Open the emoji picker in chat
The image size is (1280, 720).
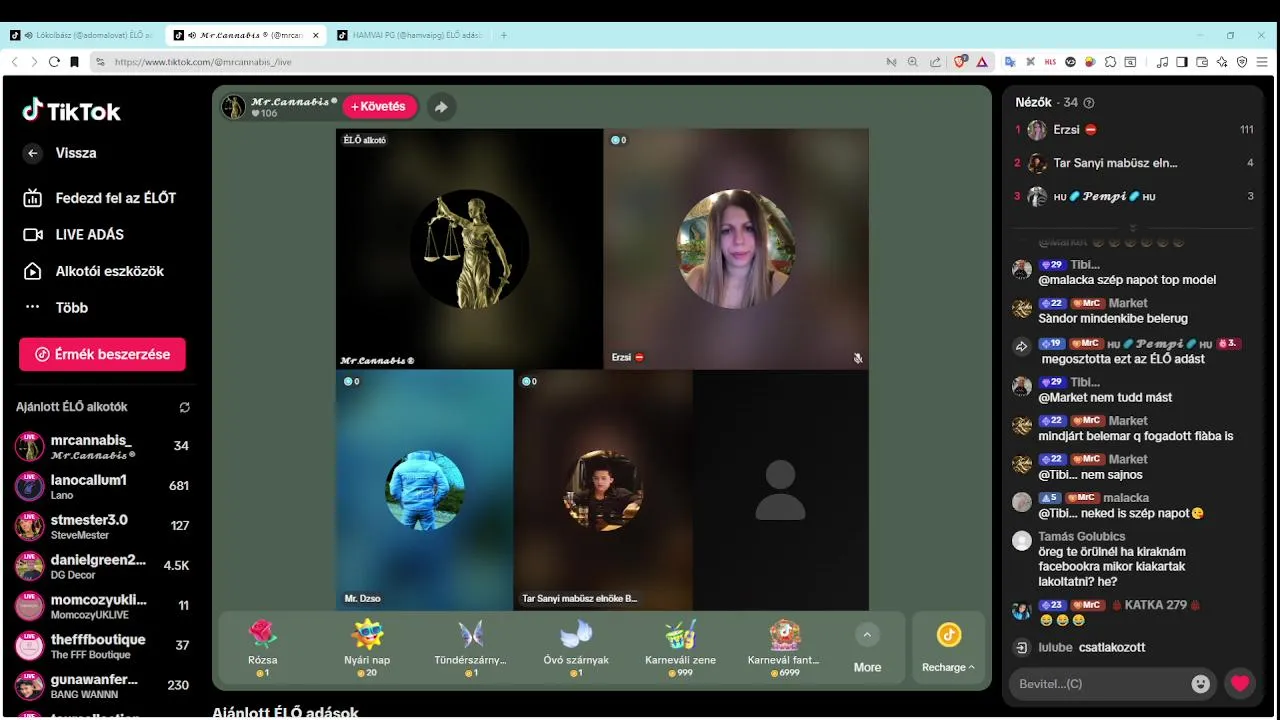tap(1201, 684)
